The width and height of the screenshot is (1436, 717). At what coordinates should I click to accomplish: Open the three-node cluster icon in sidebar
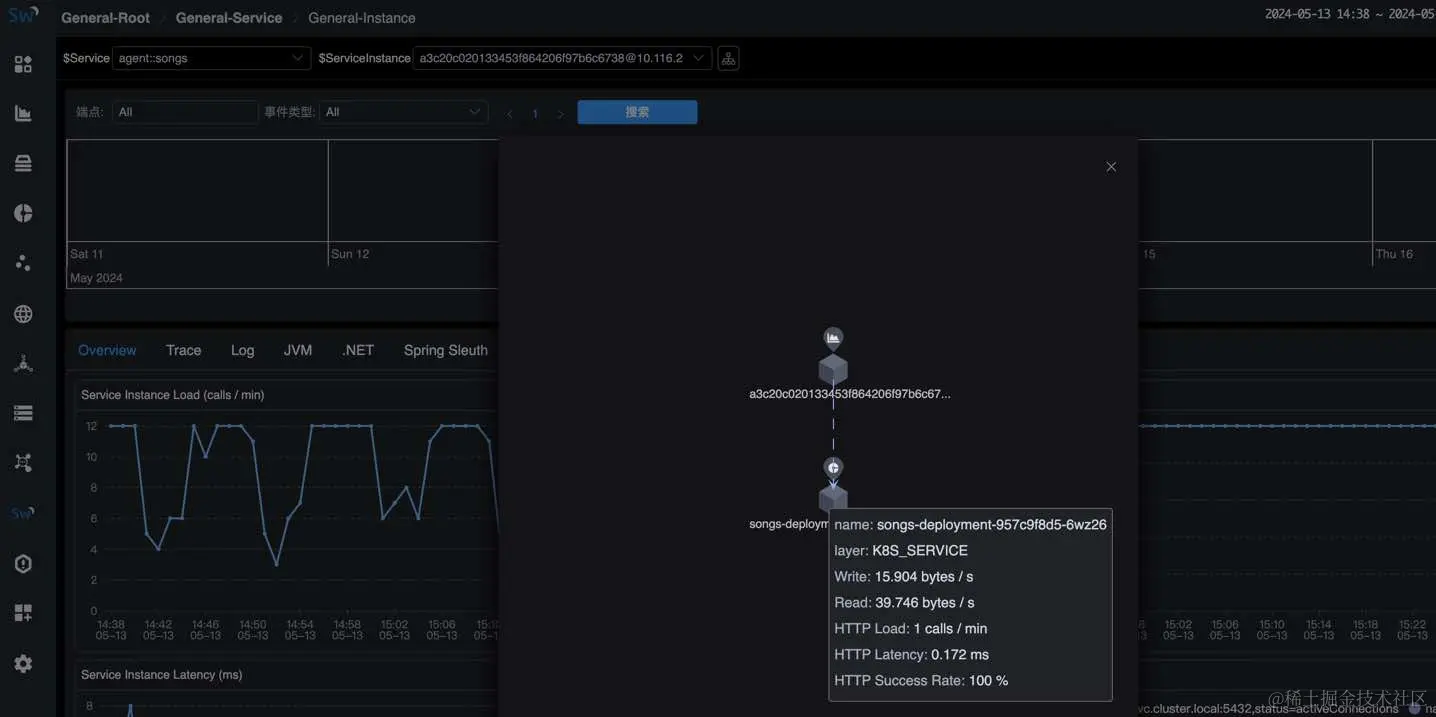23,363
